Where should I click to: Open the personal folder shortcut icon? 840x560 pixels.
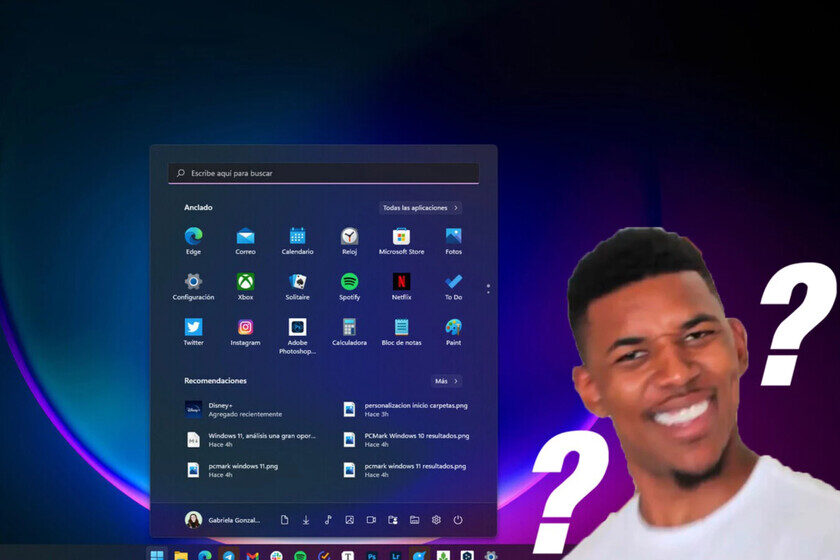pos(393,520)
